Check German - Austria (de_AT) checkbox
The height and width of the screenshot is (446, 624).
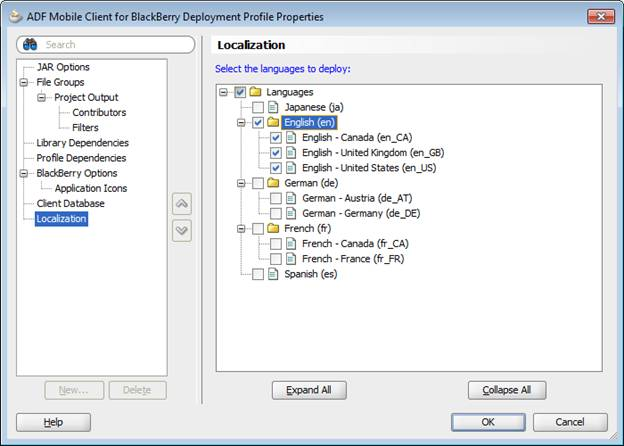coord(276,198)
